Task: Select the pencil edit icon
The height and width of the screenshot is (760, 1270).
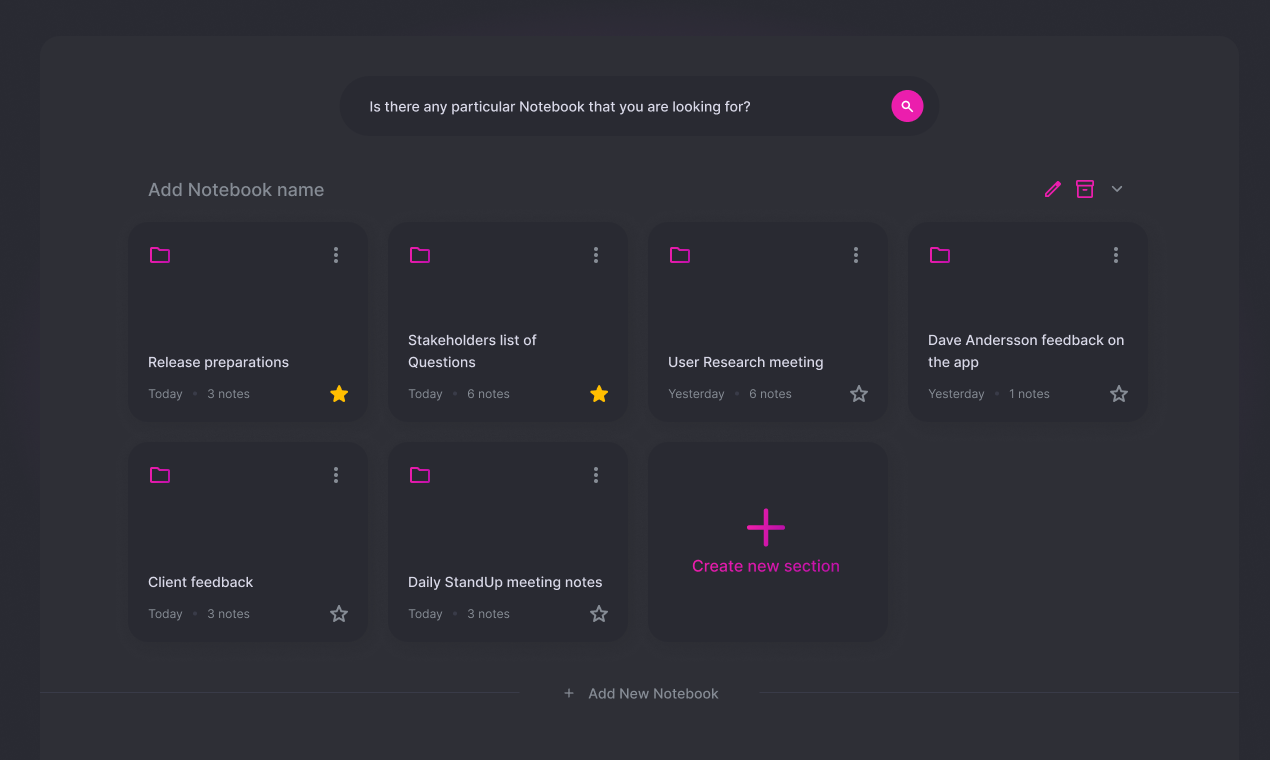Action: click(x=1052, y=189)
